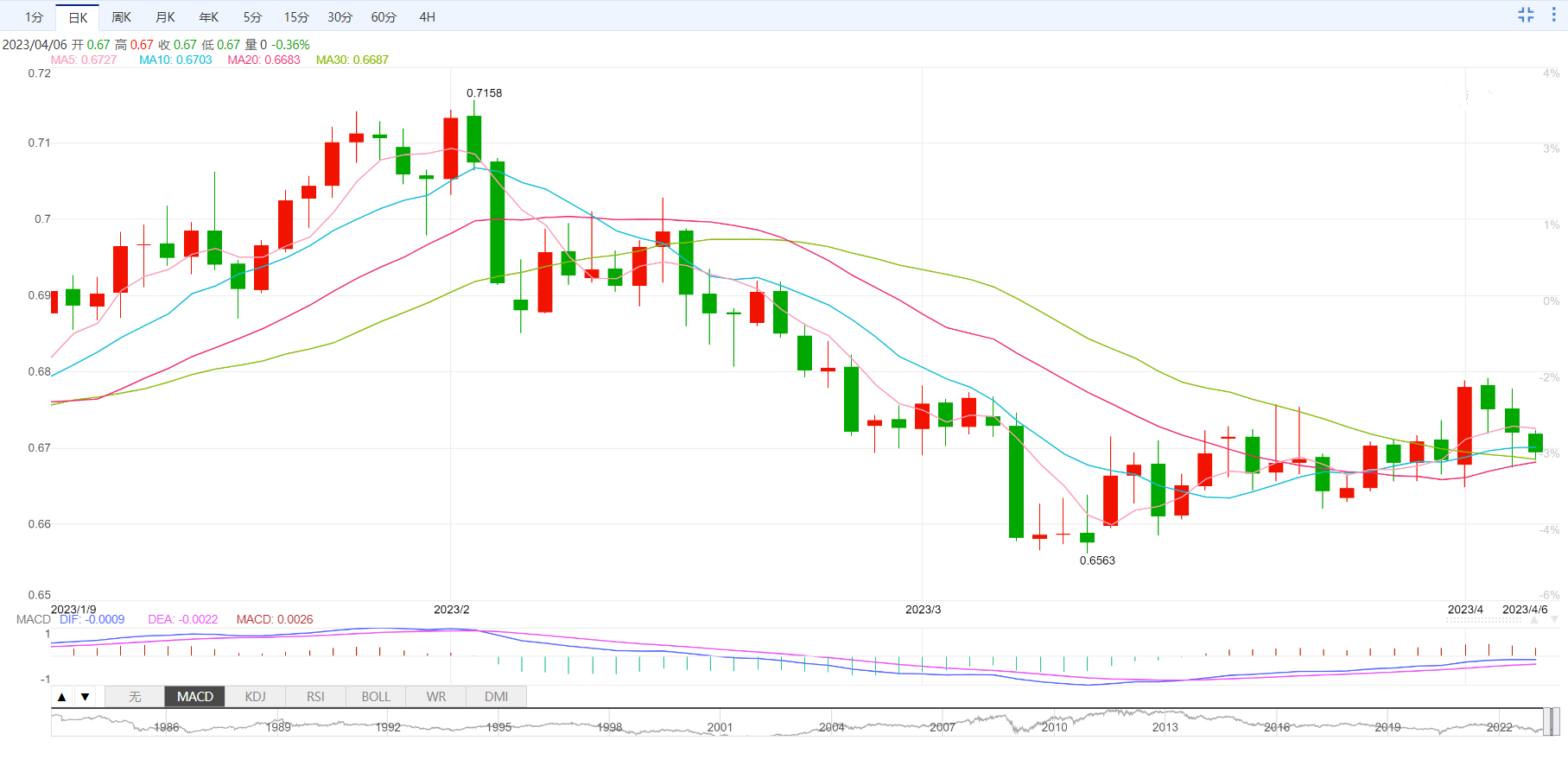
Task: Click the 0.72 price axis label
Action: pos(40,73)
